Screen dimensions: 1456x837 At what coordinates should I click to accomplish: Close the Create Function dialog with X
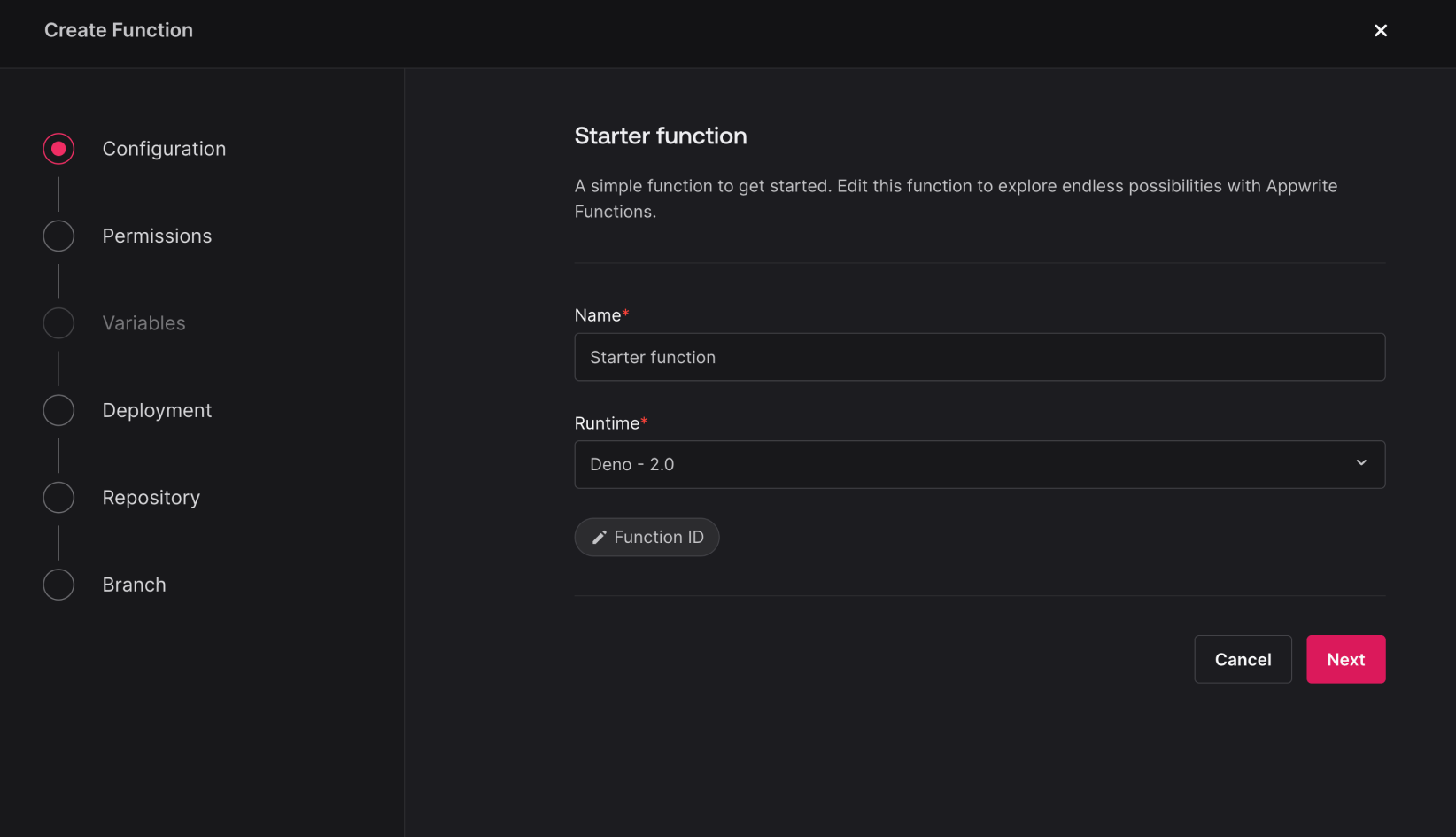coord(1380,31)
